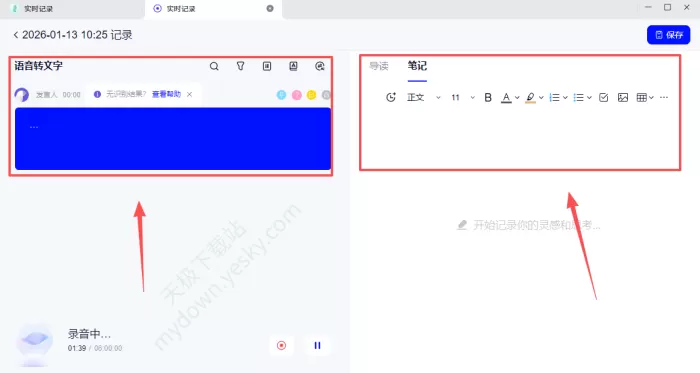Click the info icon before 无识别结果
Image resolution: width=700 pixels, height=373 pixels.
pos(97,94)
